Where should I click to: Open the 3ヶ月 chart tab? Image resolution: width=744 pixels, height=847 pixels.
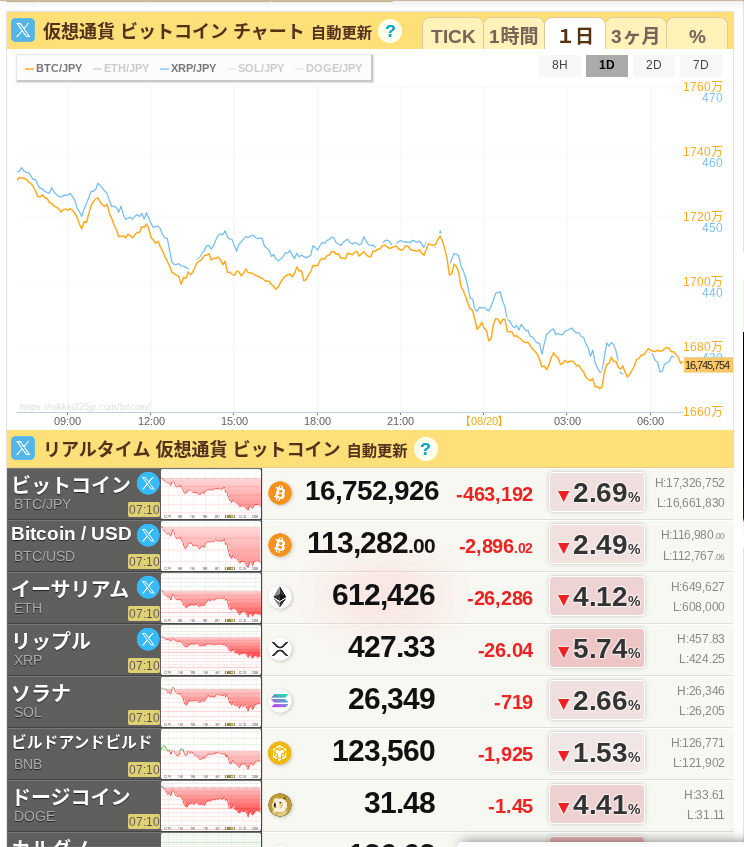635,37
